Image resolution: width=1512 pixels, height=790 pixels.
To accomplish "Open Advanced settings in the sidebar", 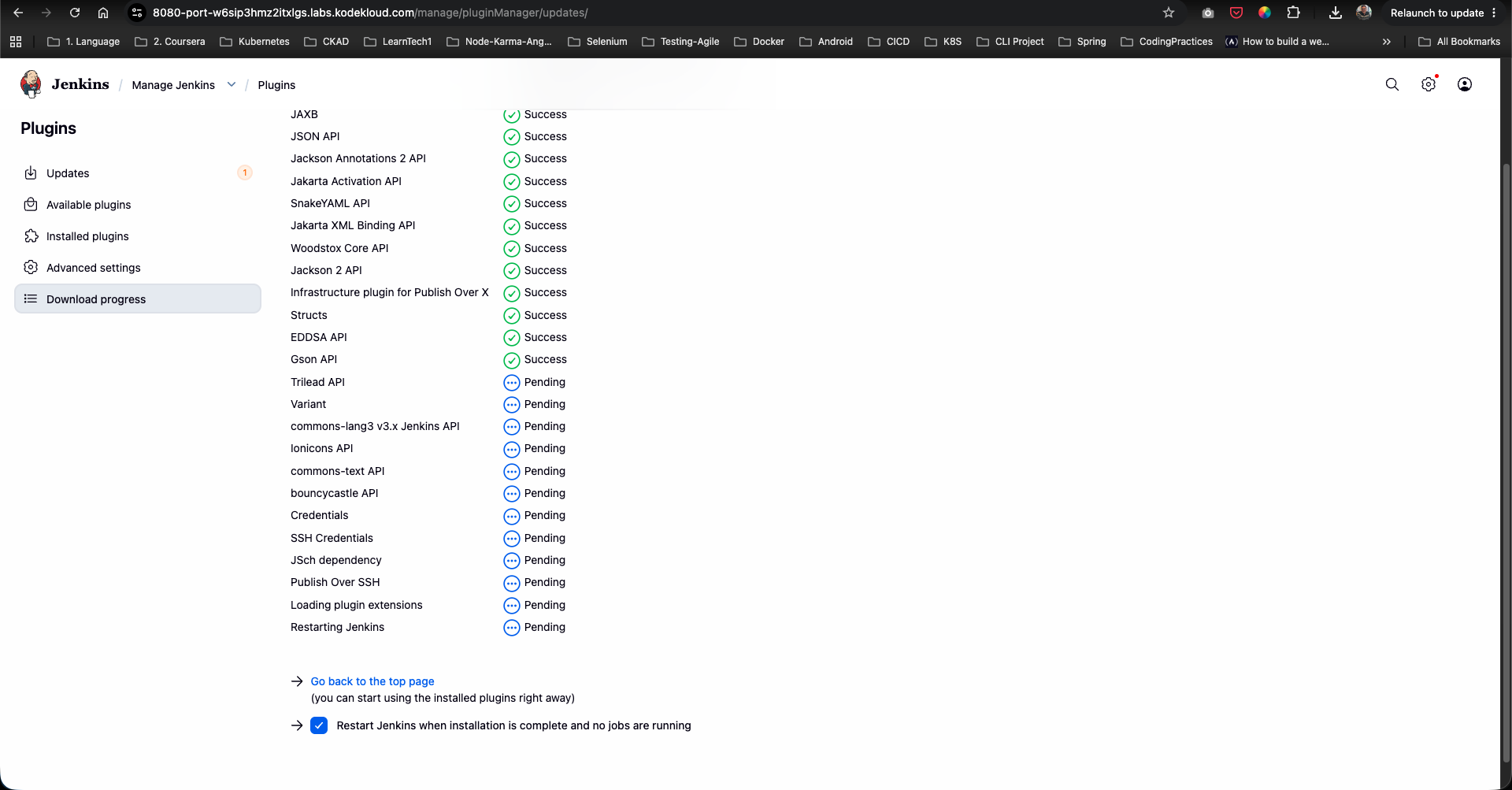I will [x=138, y=268].
